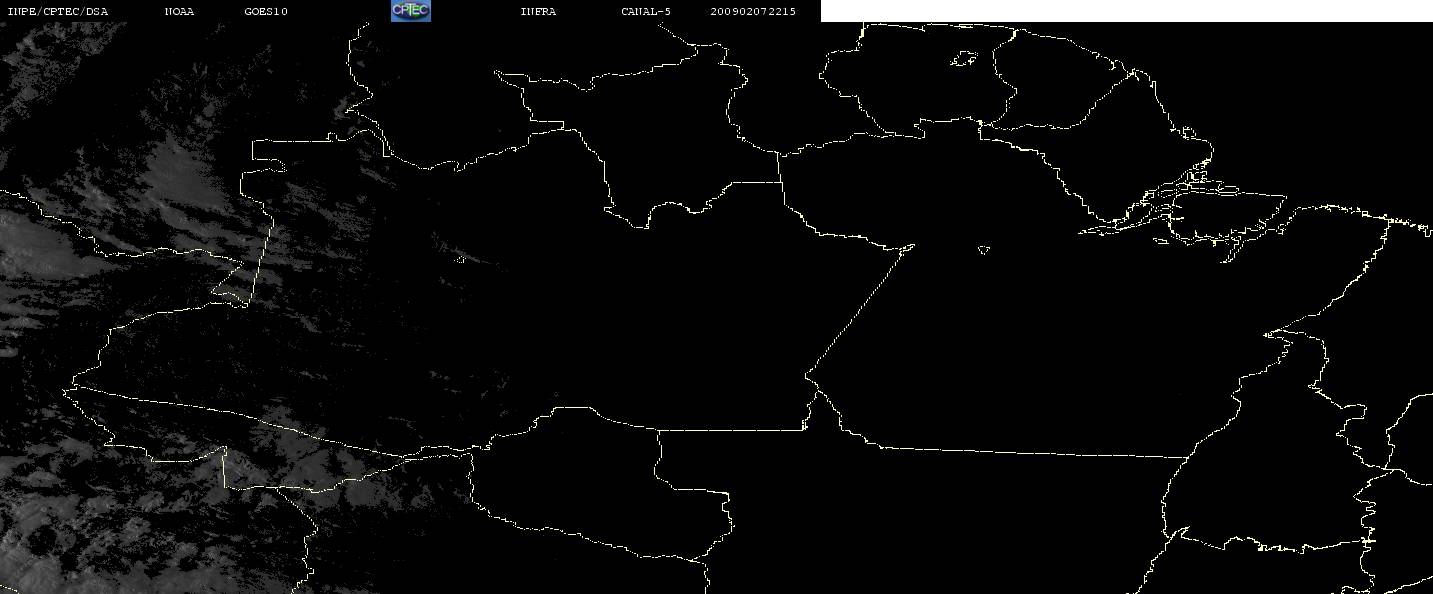This screenshot has height=594, width=1433.
Task: Select the CANAL-5 channel label
Action: point(646,11)
